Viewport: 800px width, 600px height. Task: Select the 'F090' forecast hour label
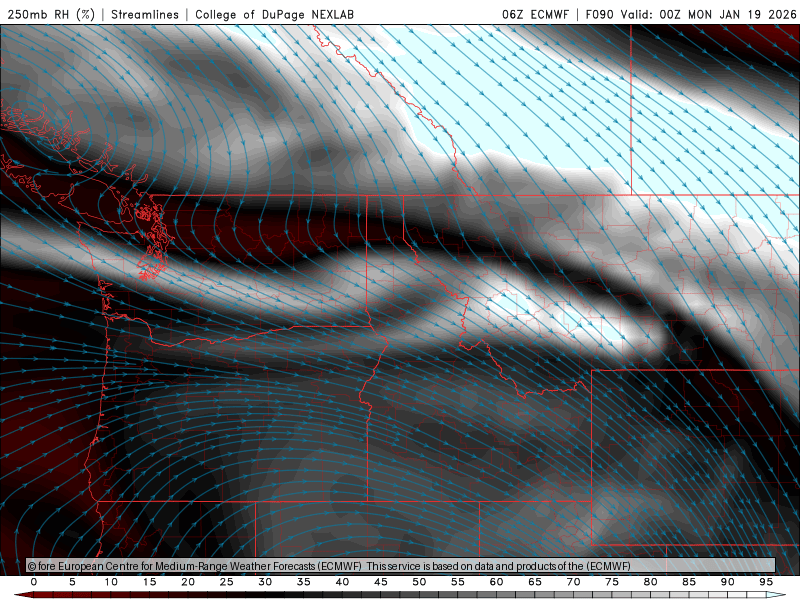click(599, 14)
